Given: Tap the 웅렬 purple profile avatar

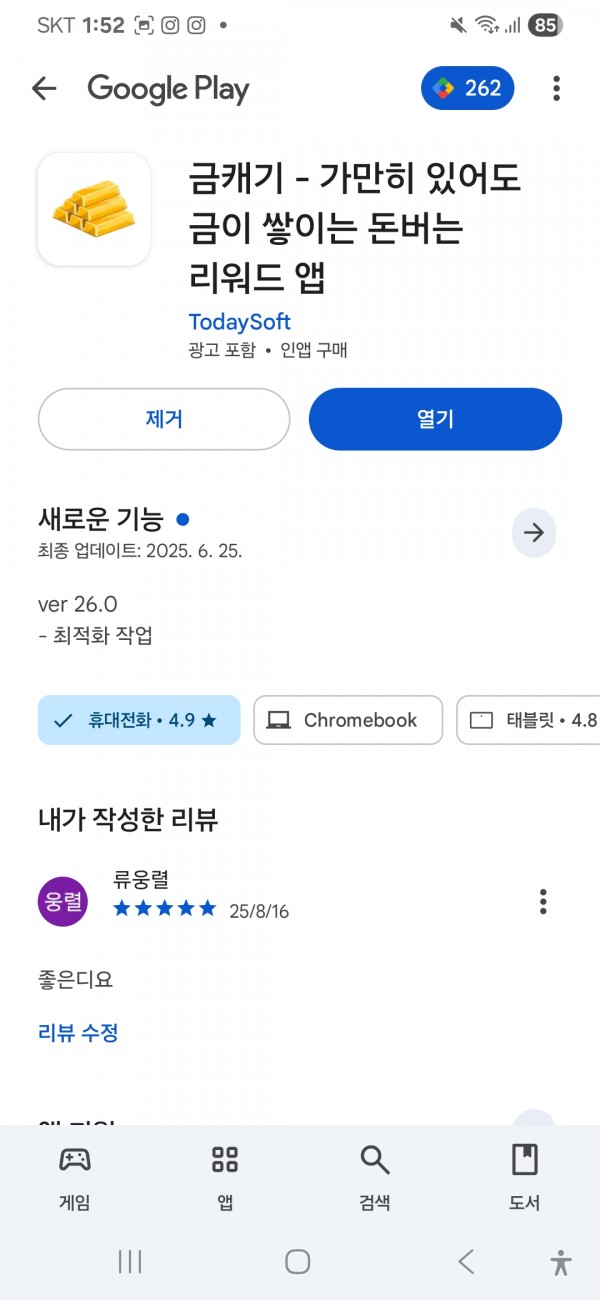Looking at the screenshot, I should click(62, 902).
